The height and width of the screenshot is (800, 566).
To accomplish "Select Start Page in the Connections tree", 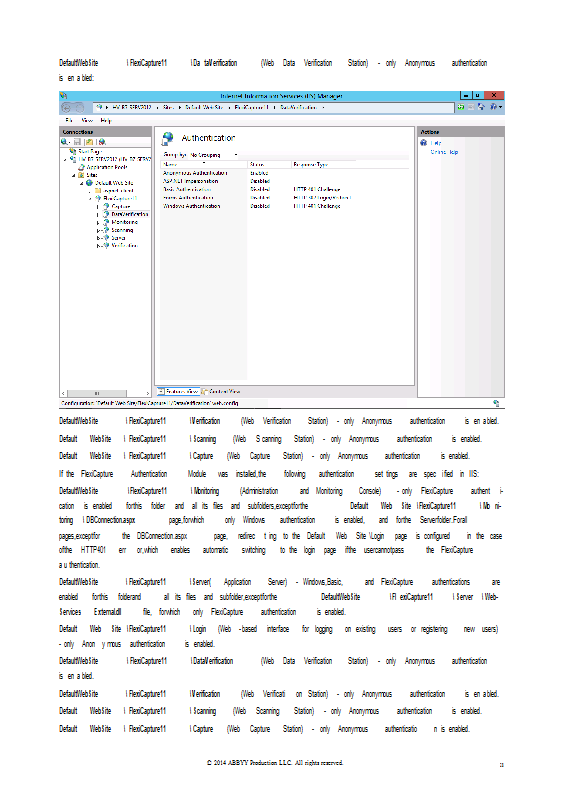I will coord(90,152).
